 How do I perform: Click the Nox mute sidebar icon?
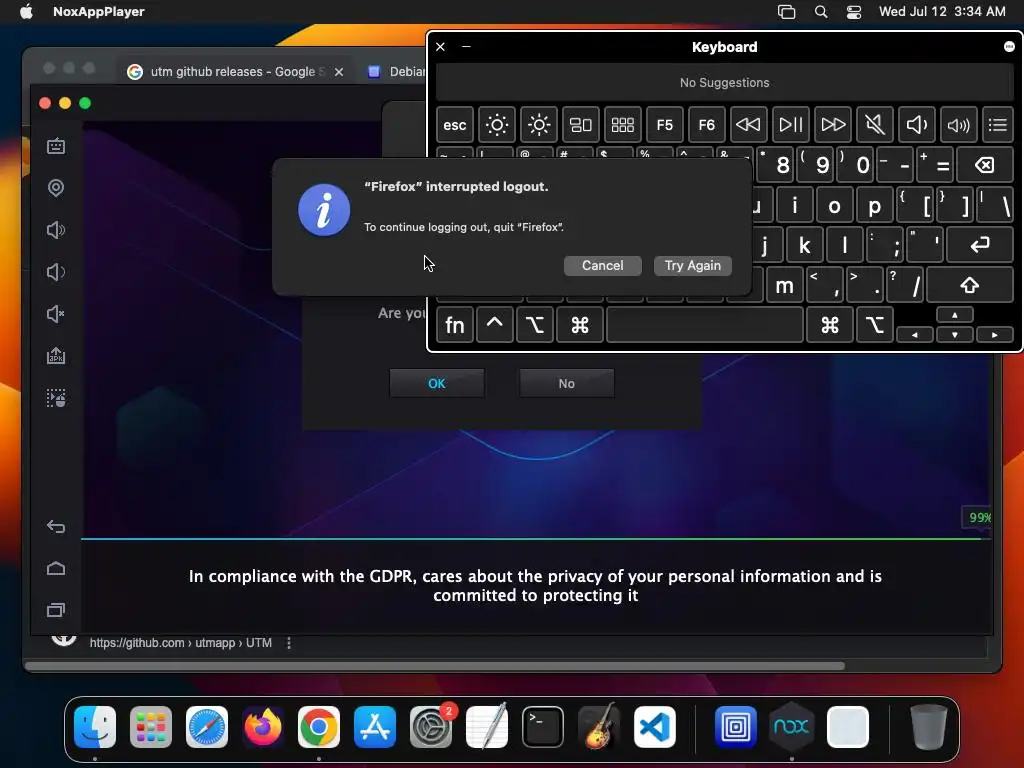coord(56,314)
